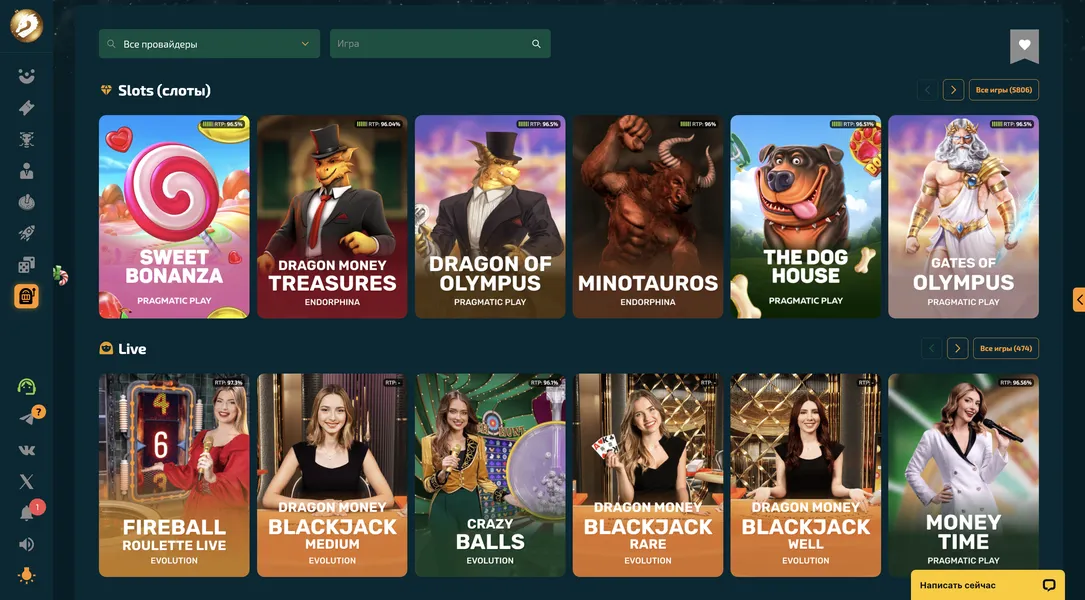Image resolution: width=1085 pixels, height=600 pixels.
Task: Open the VK social link icon
Action: click(x=26, y=451)
